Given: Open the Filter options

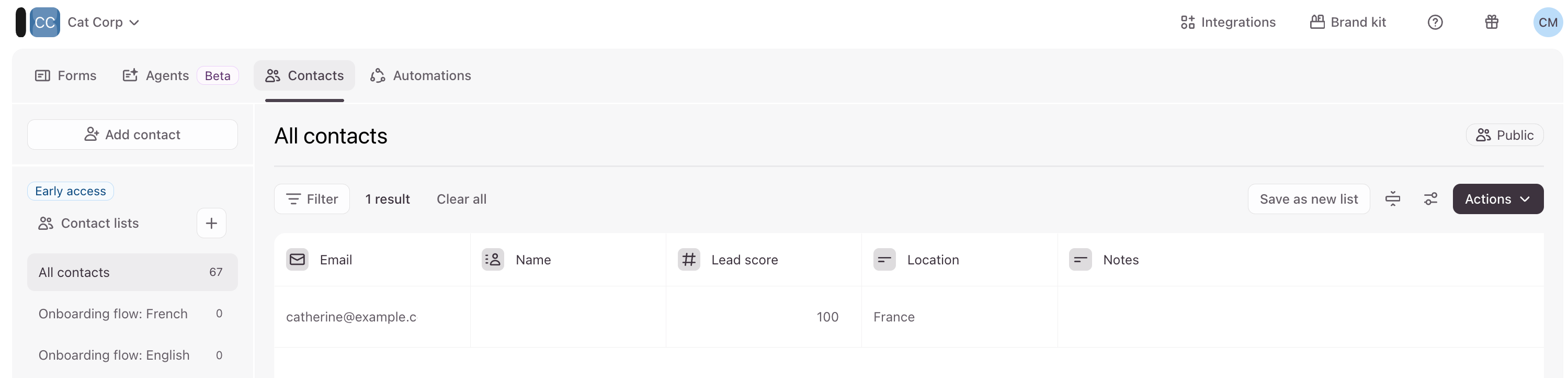Looking at the screenshot, I should click(312, 199).
